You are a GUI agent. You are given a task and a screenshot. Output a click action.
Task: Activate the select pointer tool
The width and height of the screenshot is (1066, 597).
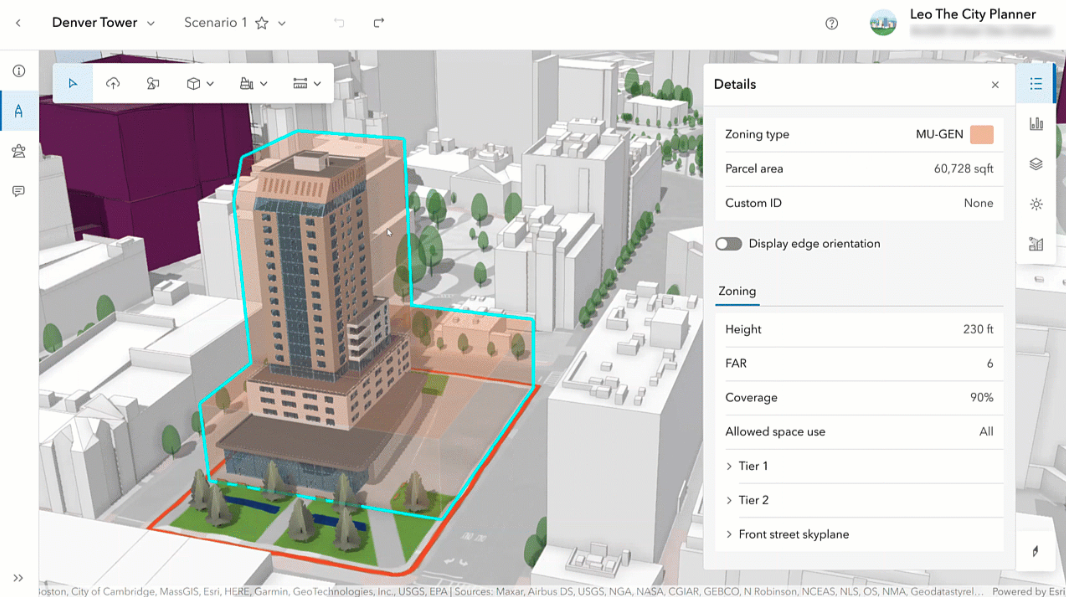tap(73, 84)
